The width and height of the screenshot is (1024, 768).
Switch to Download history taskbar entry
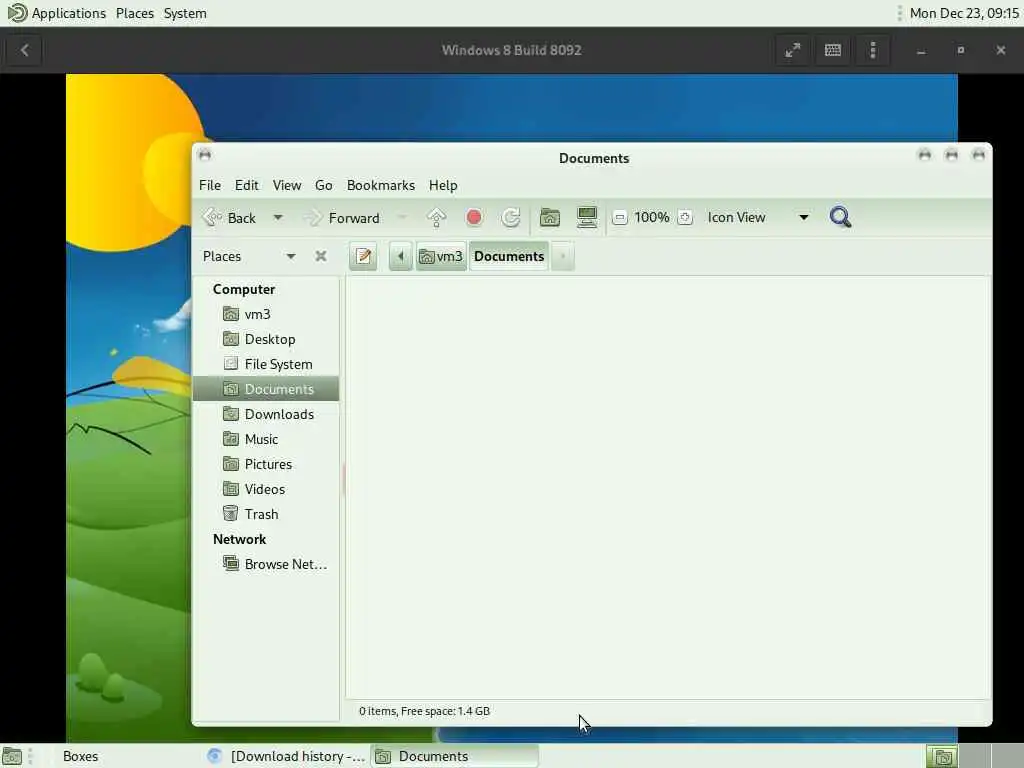click(x=286, y=756)
